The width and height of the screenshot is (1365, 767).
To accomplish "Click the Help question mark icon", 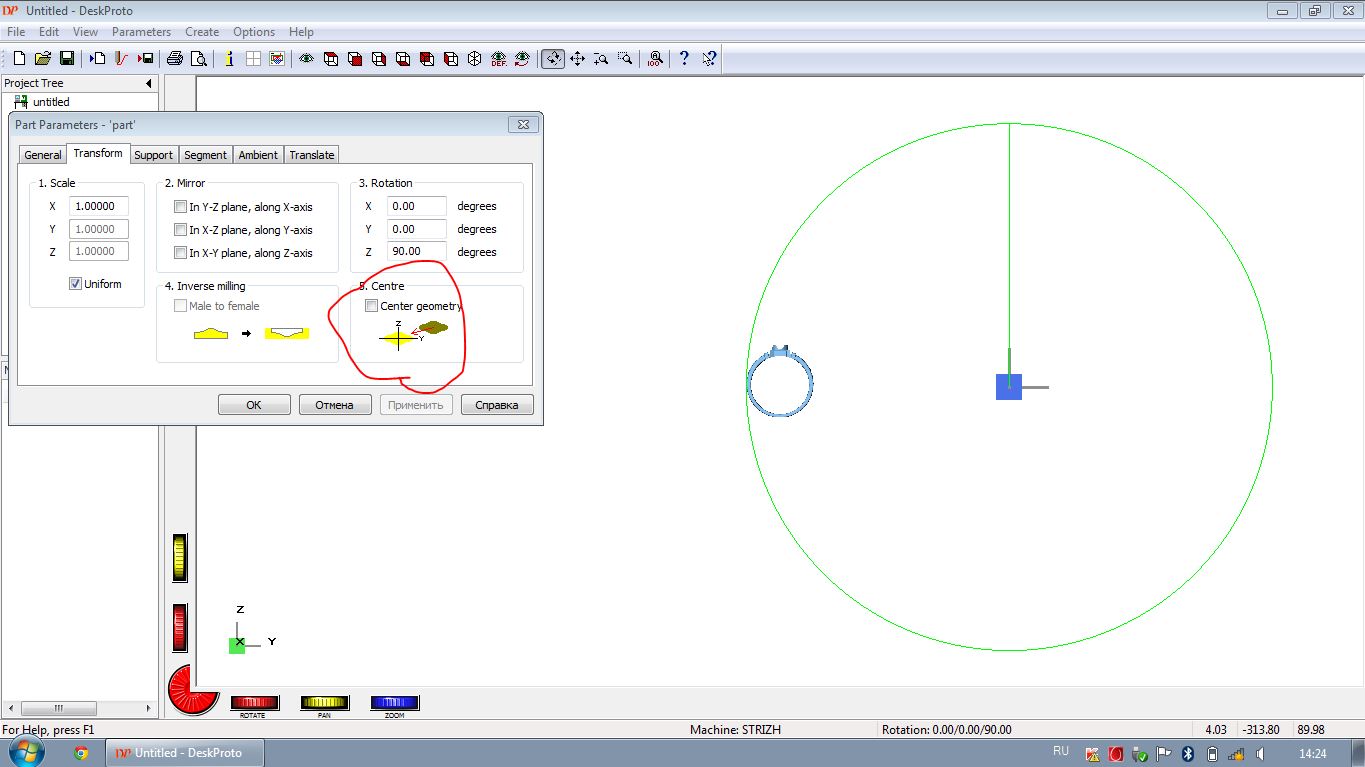I will (x=684, y=59).
